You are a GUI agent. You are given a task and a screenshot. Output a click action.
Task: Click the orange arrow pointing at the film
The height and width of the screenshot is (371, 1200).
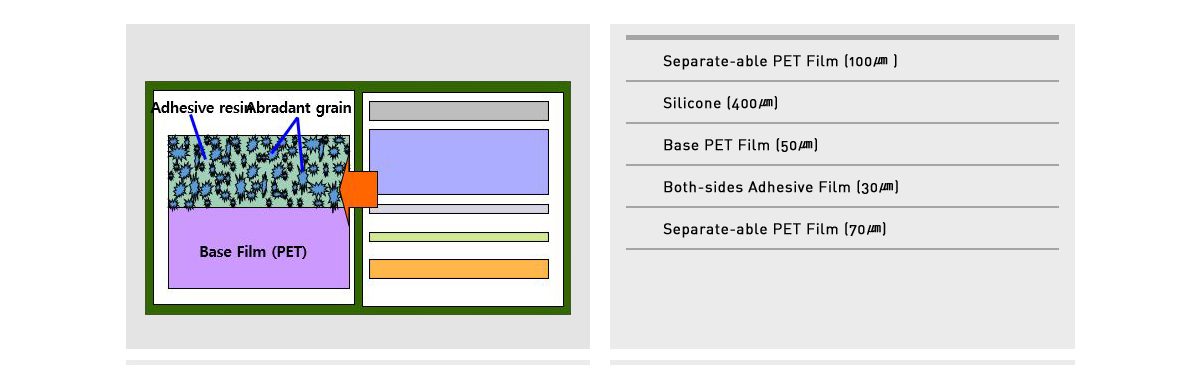pyautogui.click(x=359, y=190)
